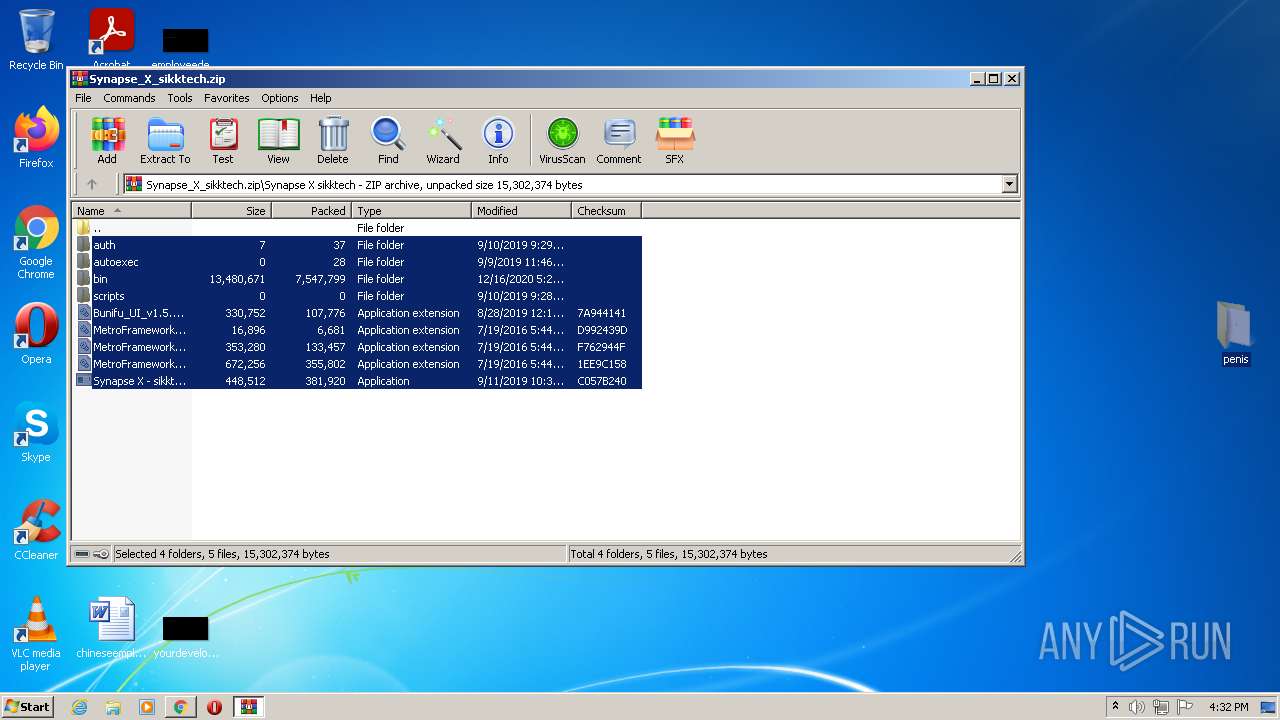
Task: Click the Test archive icon
Action: 223,141
